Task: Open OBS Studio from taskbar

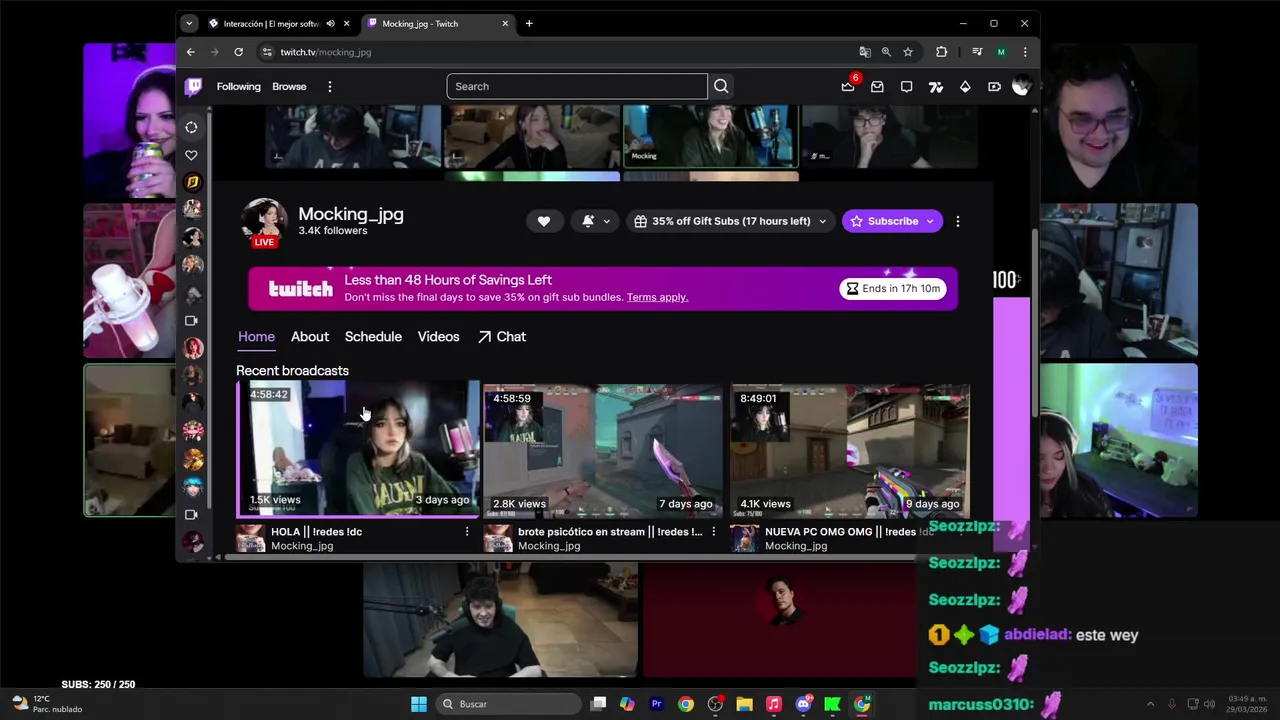Action: point(715,704)
